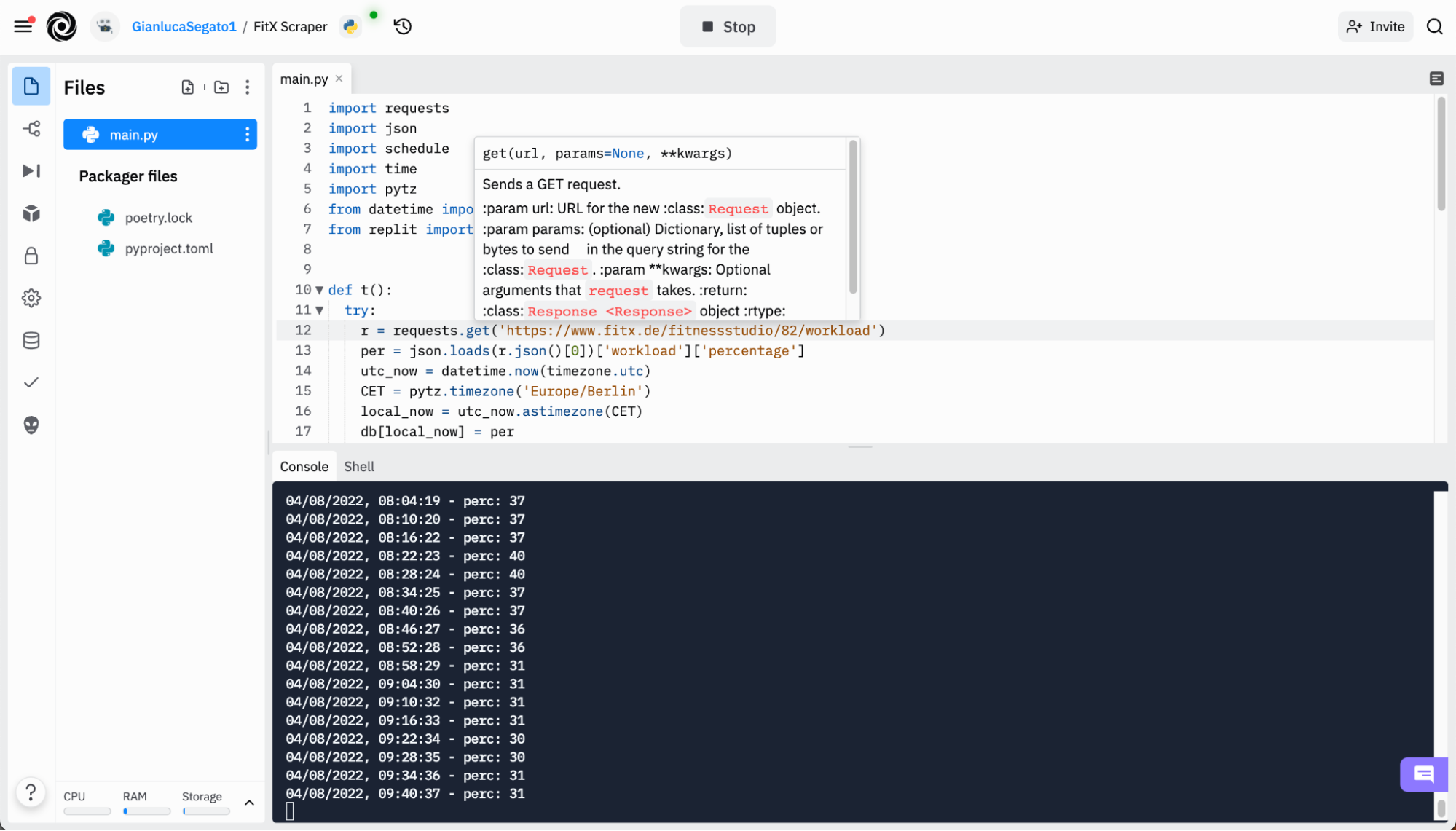Click the Secrets/environment variables icon
Image resolution: width=1456 pixels, height=831 pixels.
30,256
